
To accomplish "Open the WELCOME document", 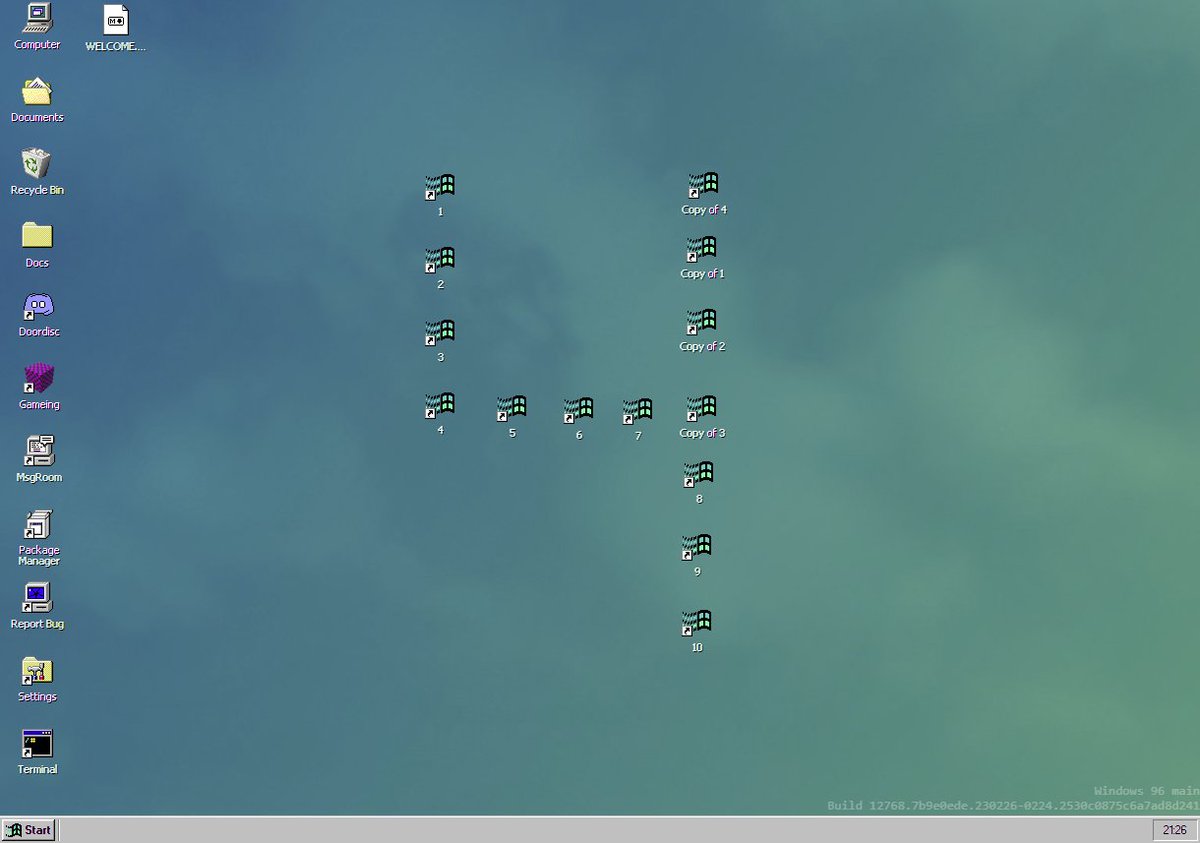I will [x=114, y=20].
